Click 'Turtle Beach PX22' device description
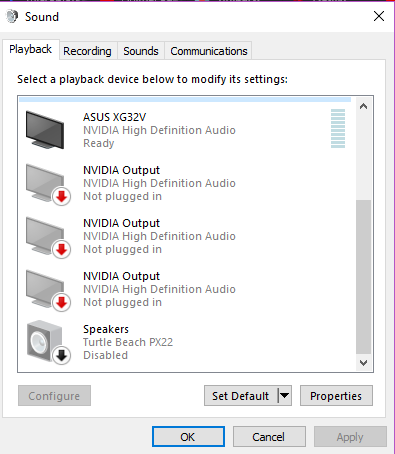Screen dimensions: 395x454 click(x=128, y=342)
